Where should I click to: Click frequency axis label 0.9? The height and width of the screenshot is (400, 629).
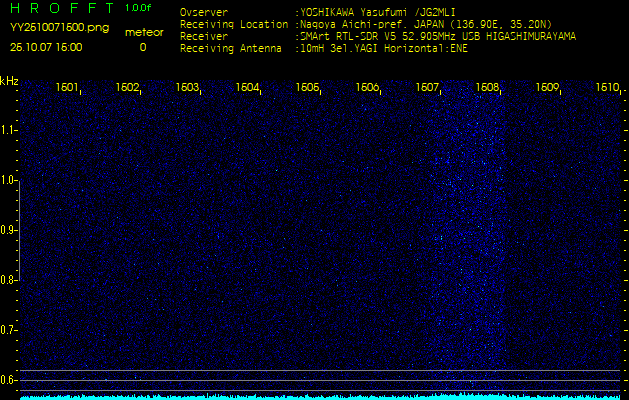click(x=8, y=230)
